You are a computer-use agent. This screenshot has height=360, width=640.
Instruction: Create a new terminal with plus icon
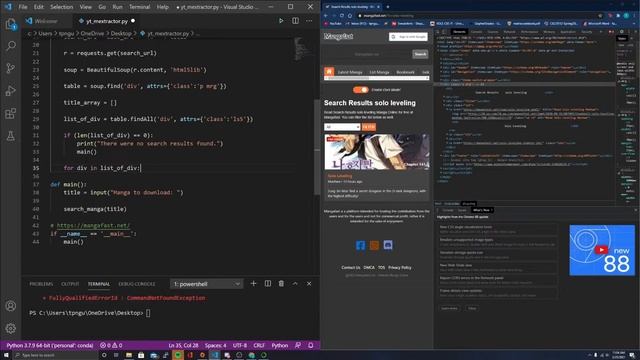point(253,283)
